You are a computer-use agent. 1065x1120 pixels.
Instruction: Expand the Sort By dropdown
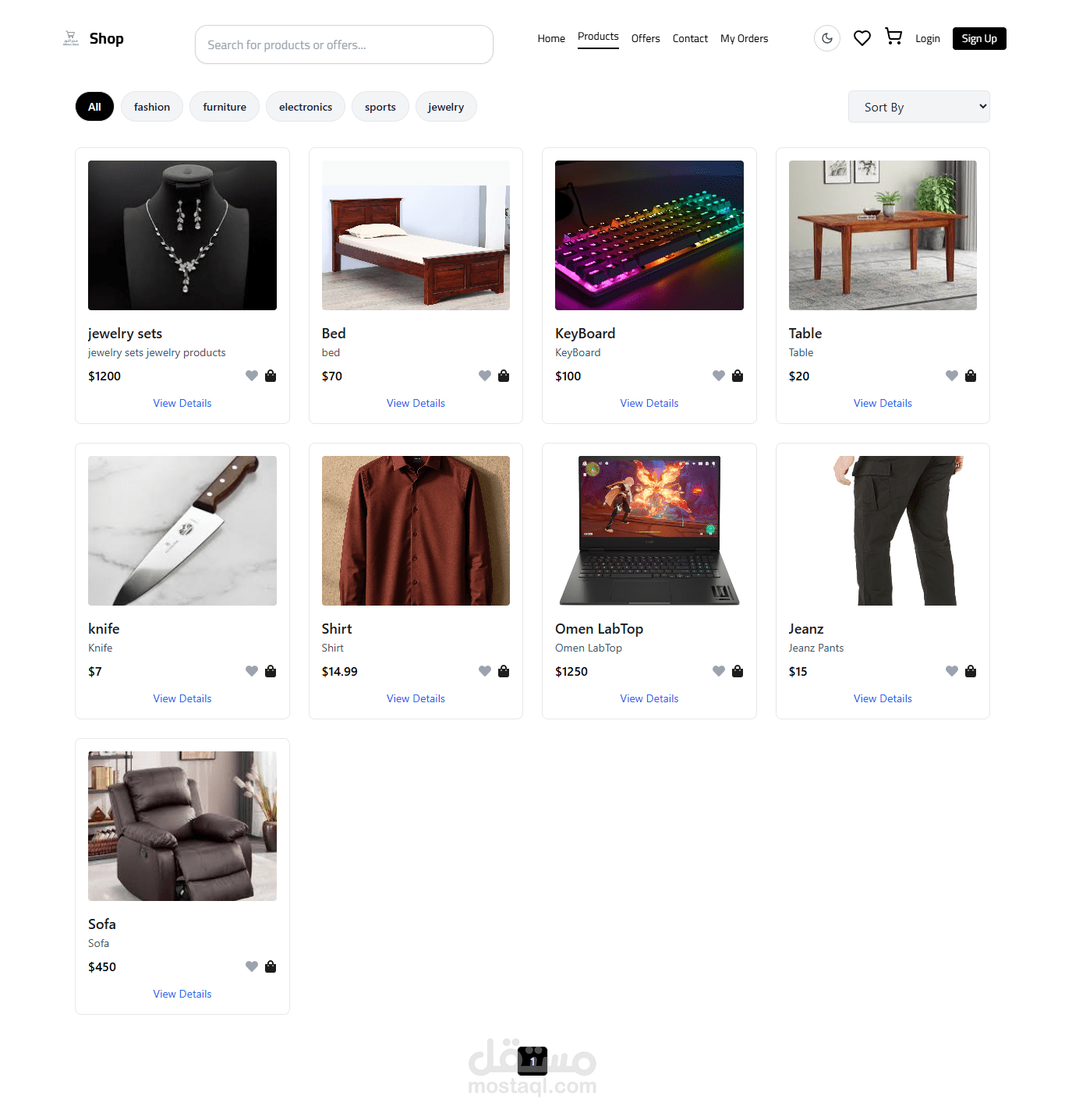tap(919, 107)
